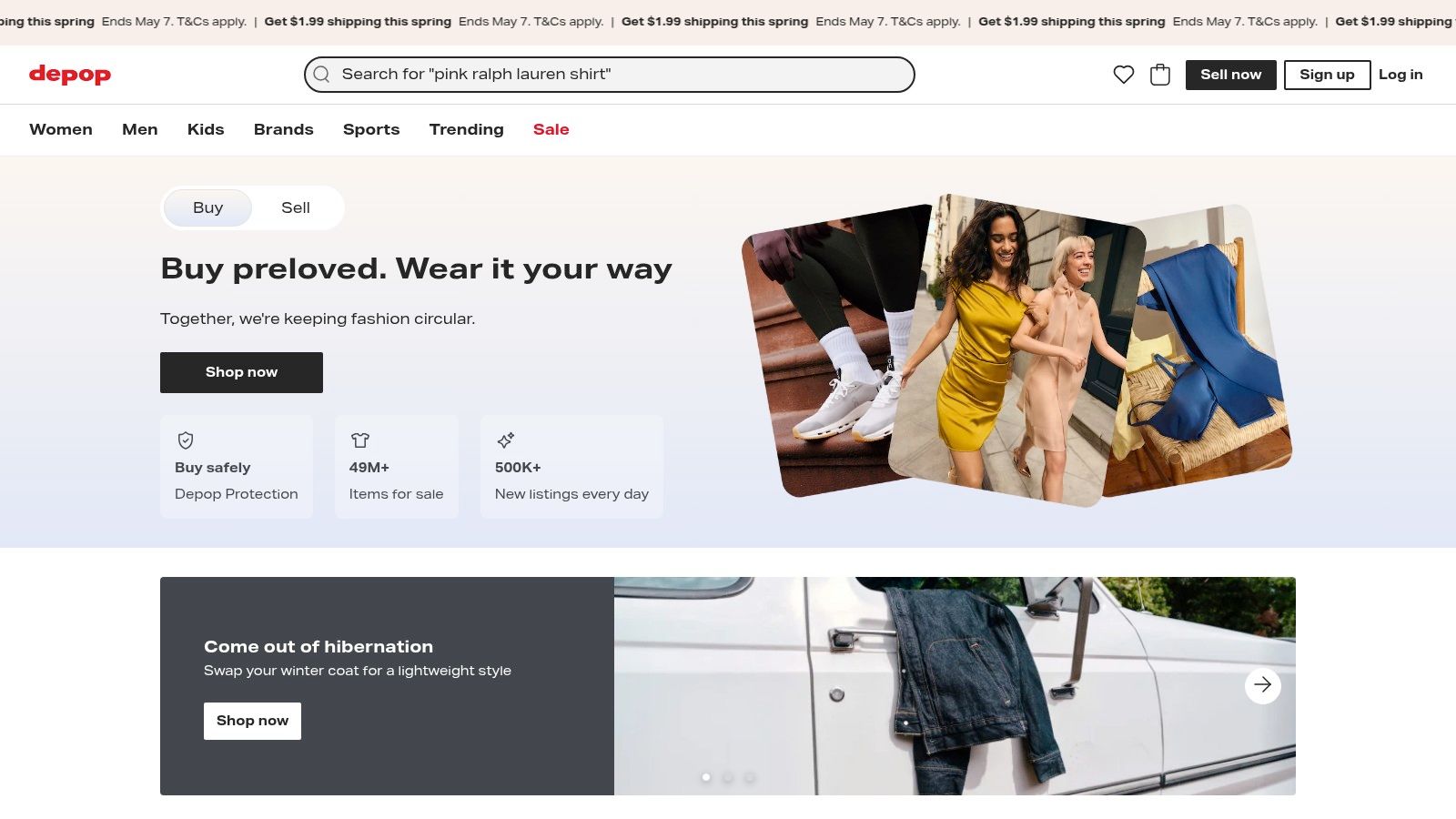Open your liked items via the heart icon
Screen dimensions: 1456x819
pyautogui.click(x=1125, y=75)
